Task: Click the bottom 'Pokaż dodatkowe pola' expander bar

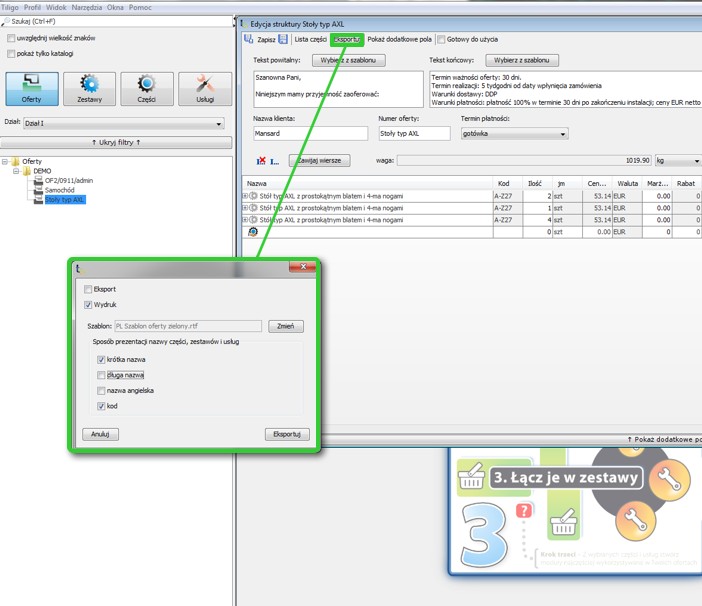Action: (512, 440)
